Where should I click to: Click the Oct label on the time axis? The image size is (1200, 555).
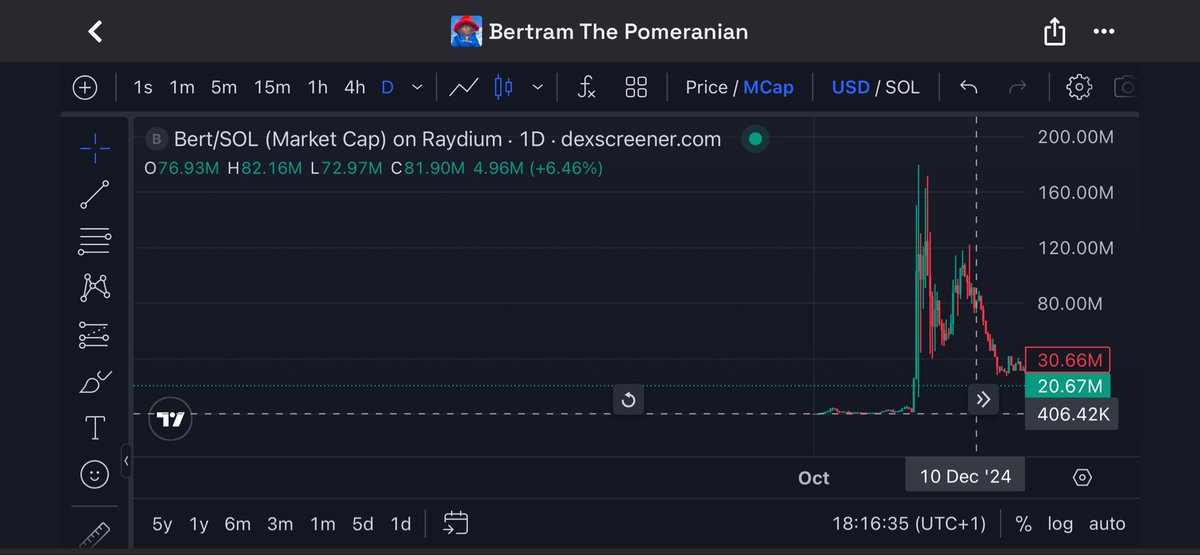coord(814,478)
